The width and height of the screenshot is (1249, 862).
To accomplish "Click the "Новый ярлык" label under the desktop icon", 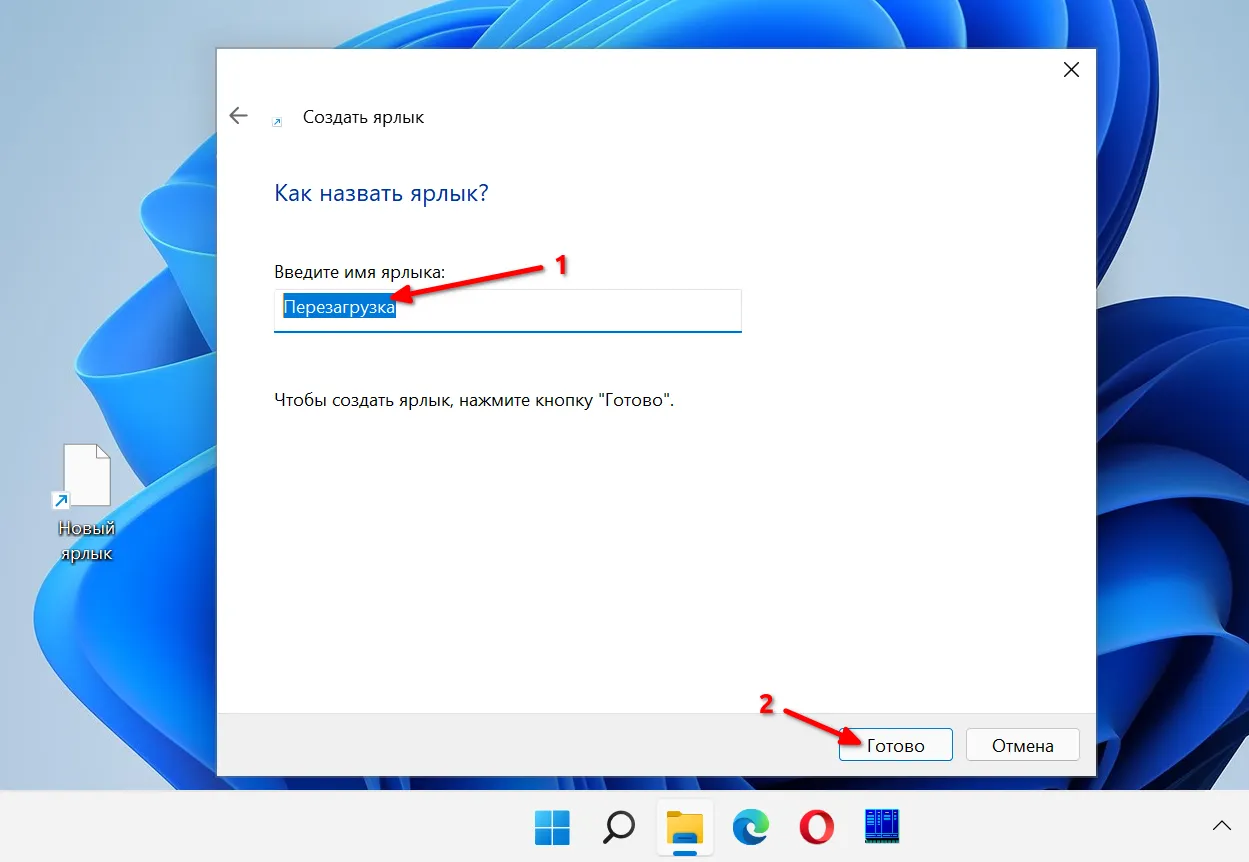I will [x=86, y=541].
